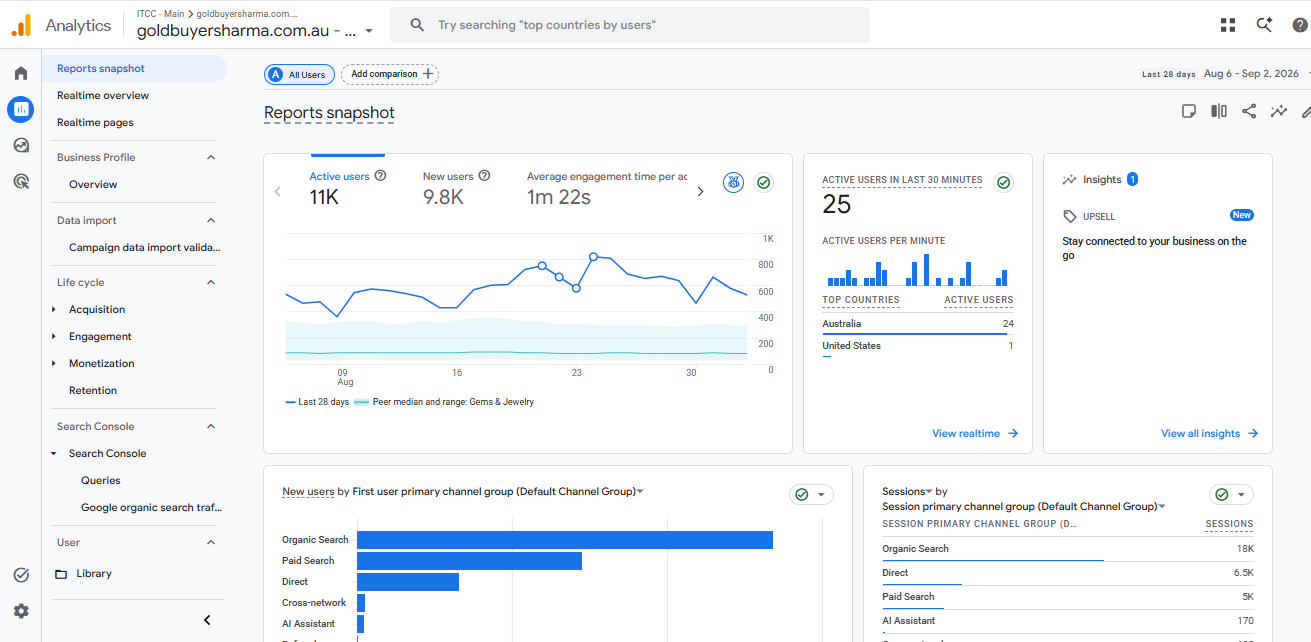
Task: Click the Direct bar in chart
Action: [x=408, y=582]
